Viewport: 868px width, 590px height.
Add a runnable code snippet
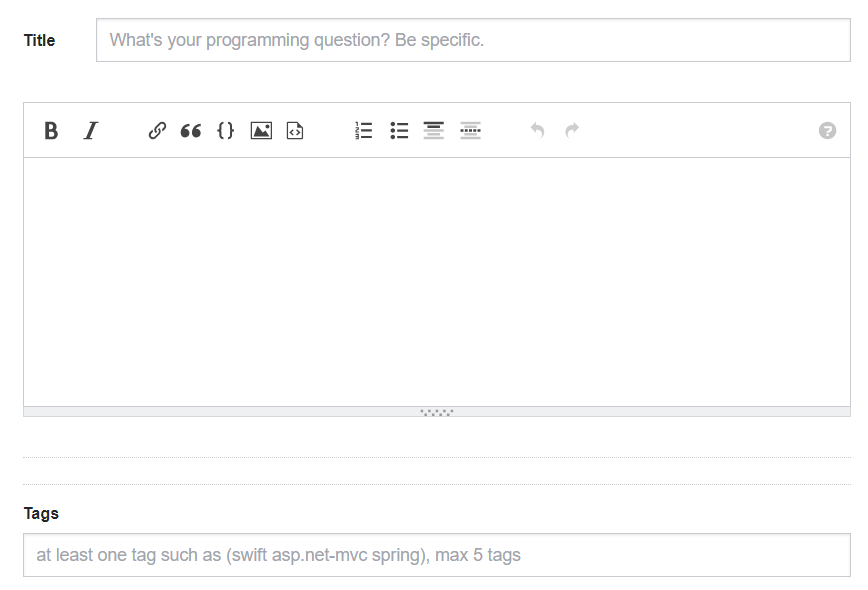tap(295, 131)
